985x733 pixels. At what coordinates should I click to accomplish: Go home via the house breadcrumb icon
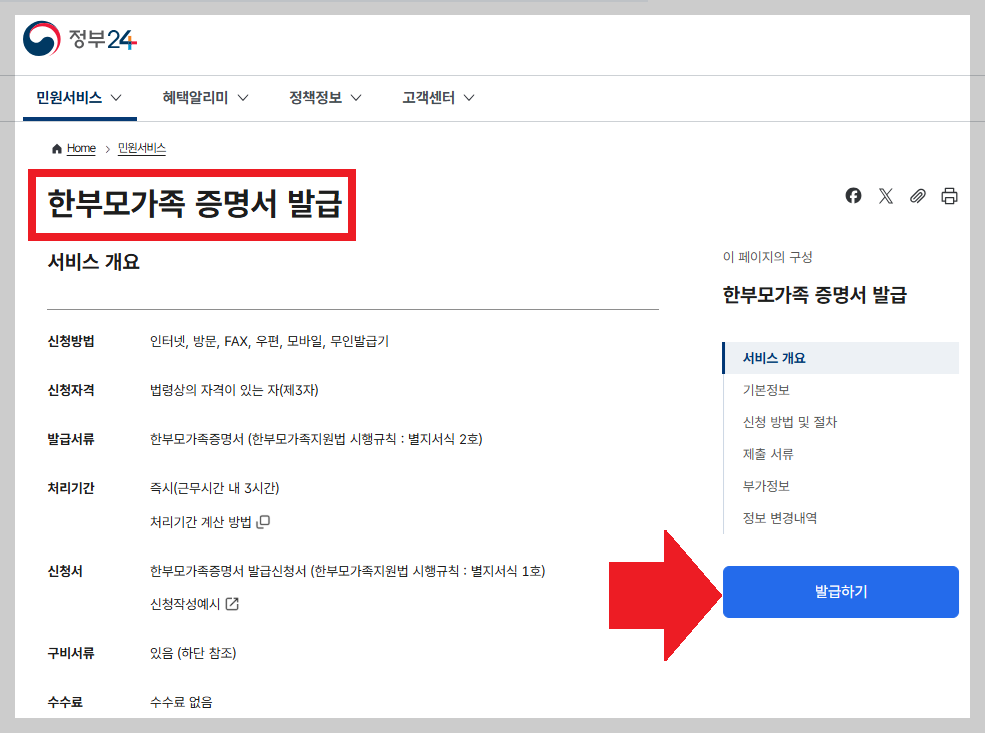click(x=57, y=148)
